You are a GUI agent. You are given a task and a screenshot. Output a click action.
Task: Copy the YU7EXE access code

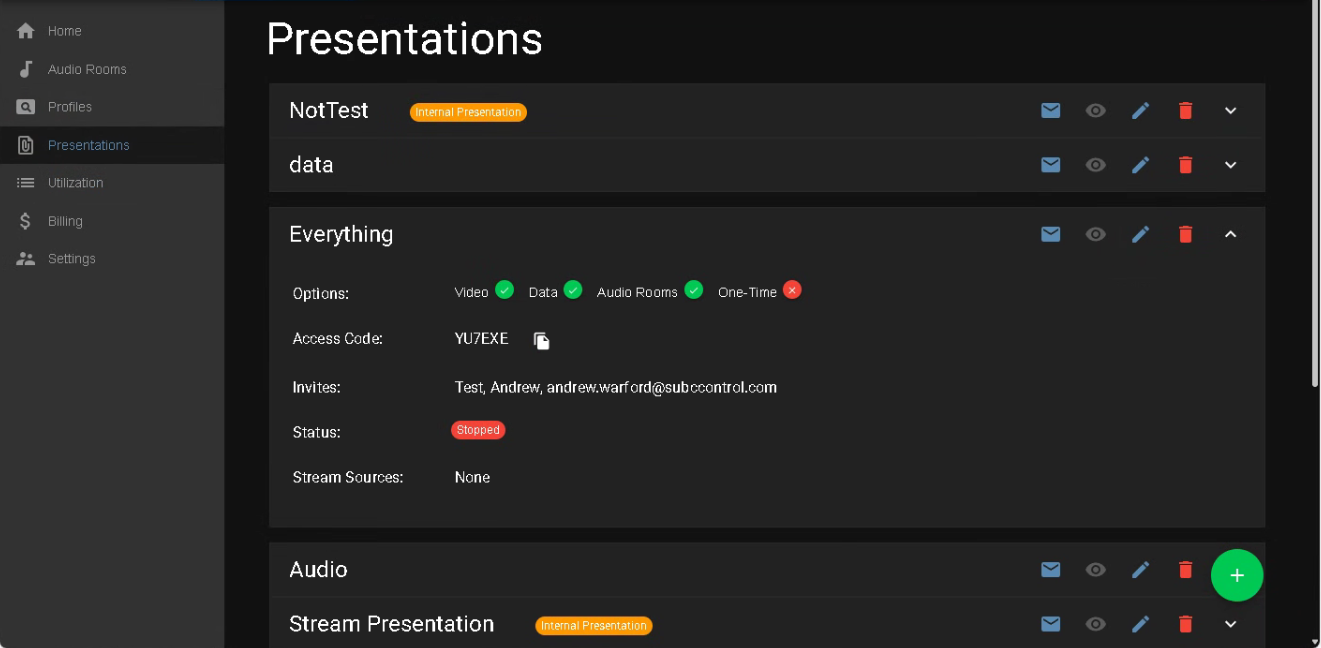tap(541, 341)
